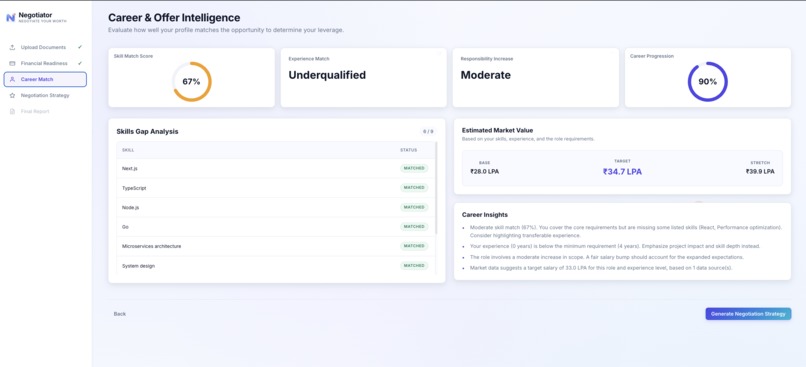806x367 pixels.
Task: Click the Career & Offer Intelligence title
Action: (x=174, y=17)
